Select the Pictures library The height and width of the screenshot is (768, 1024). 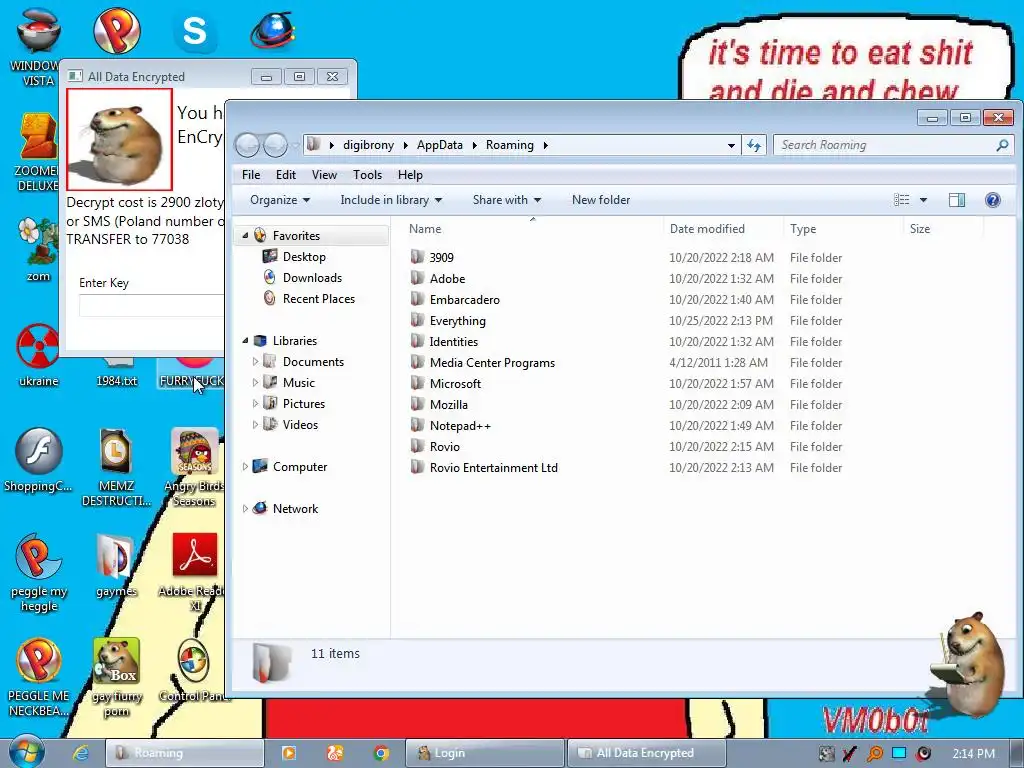(303, 404)
